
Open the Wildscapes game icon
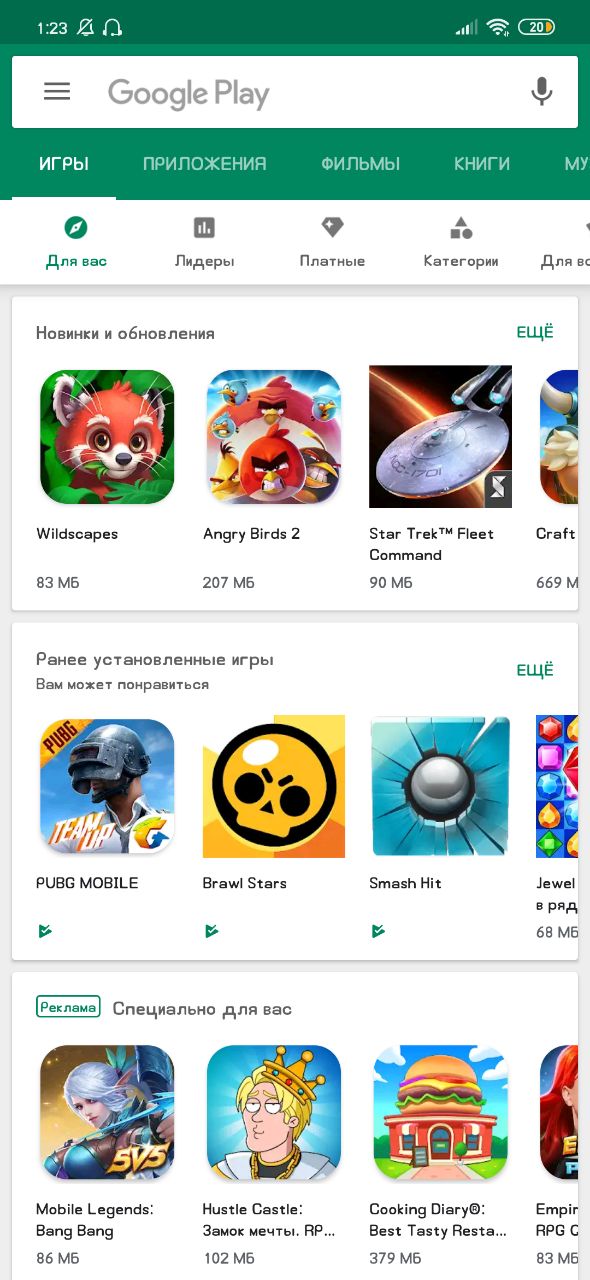[x=107, y=436]
